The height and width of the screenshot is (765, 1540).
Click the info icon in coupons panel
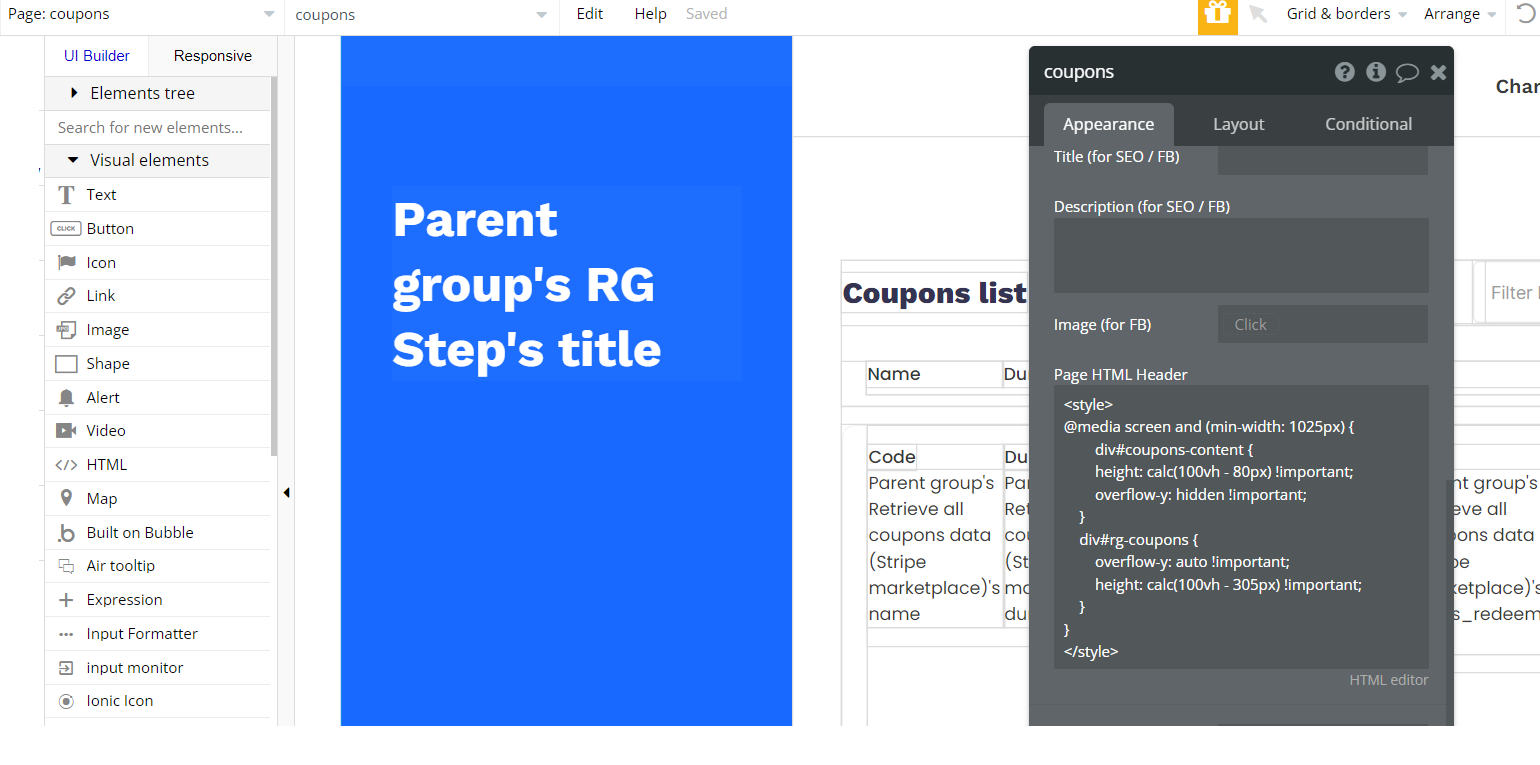tap(1376, 72)
